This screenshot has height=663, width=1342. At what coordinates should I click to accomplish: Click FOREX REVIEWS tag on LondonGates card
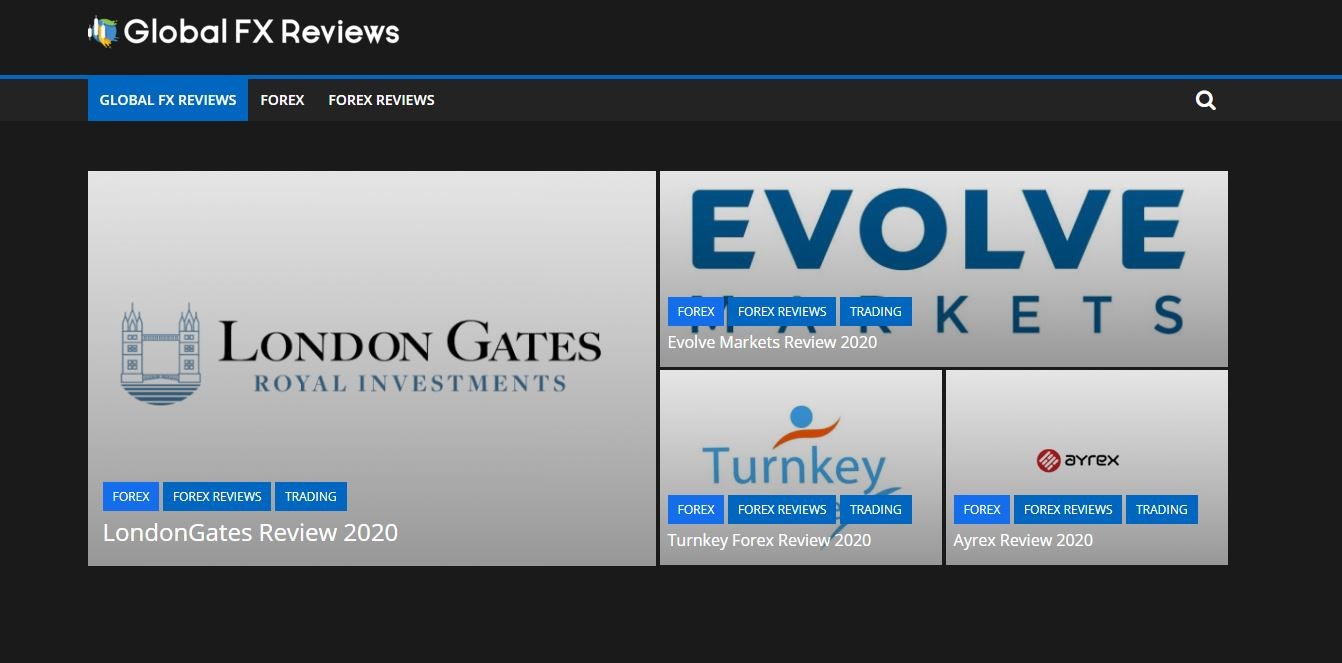[217, 496]
